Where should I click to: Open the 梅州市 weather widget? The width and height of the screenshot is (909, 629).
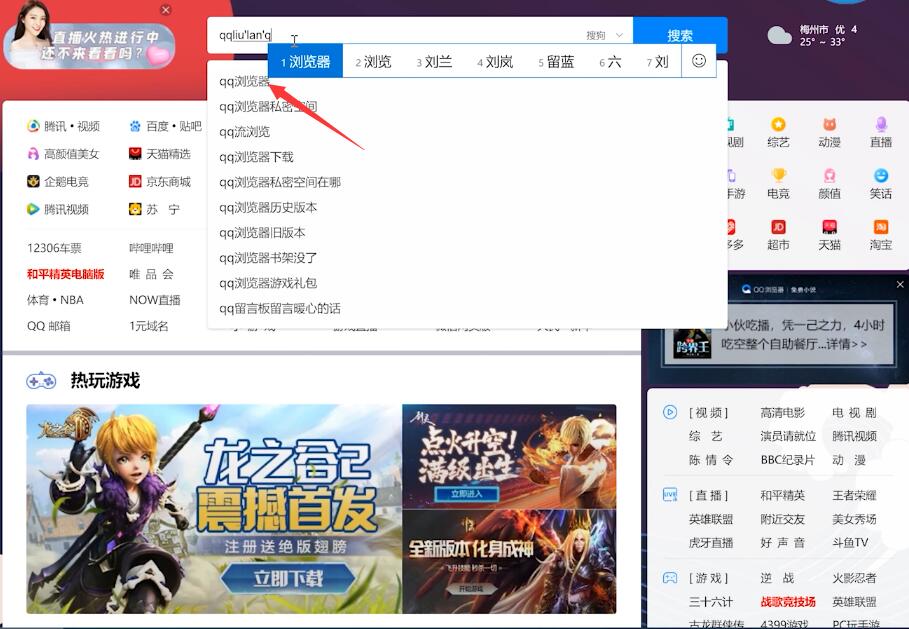(x=812, y=35)
